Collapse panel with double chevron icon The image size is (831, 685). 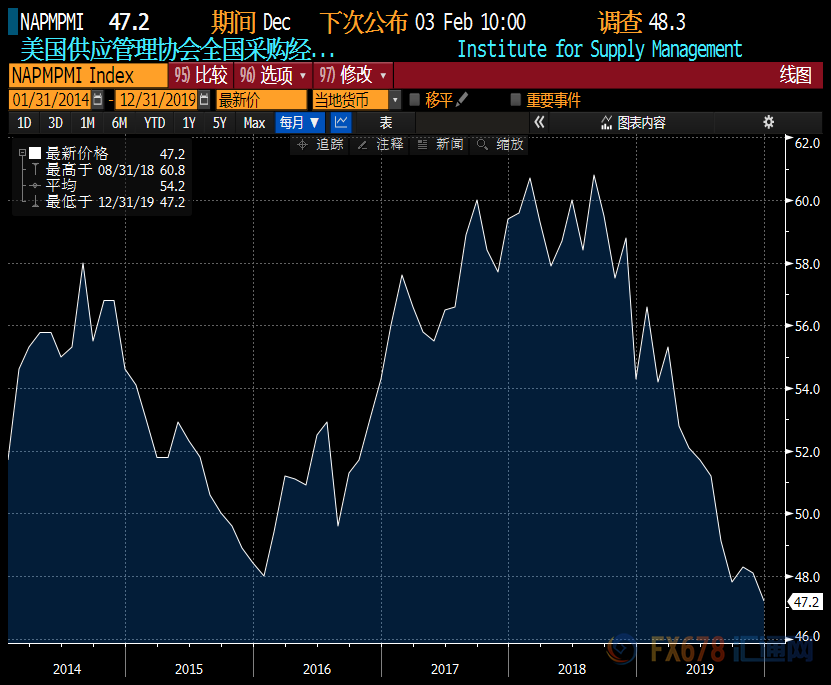click(x=539, y=122)
